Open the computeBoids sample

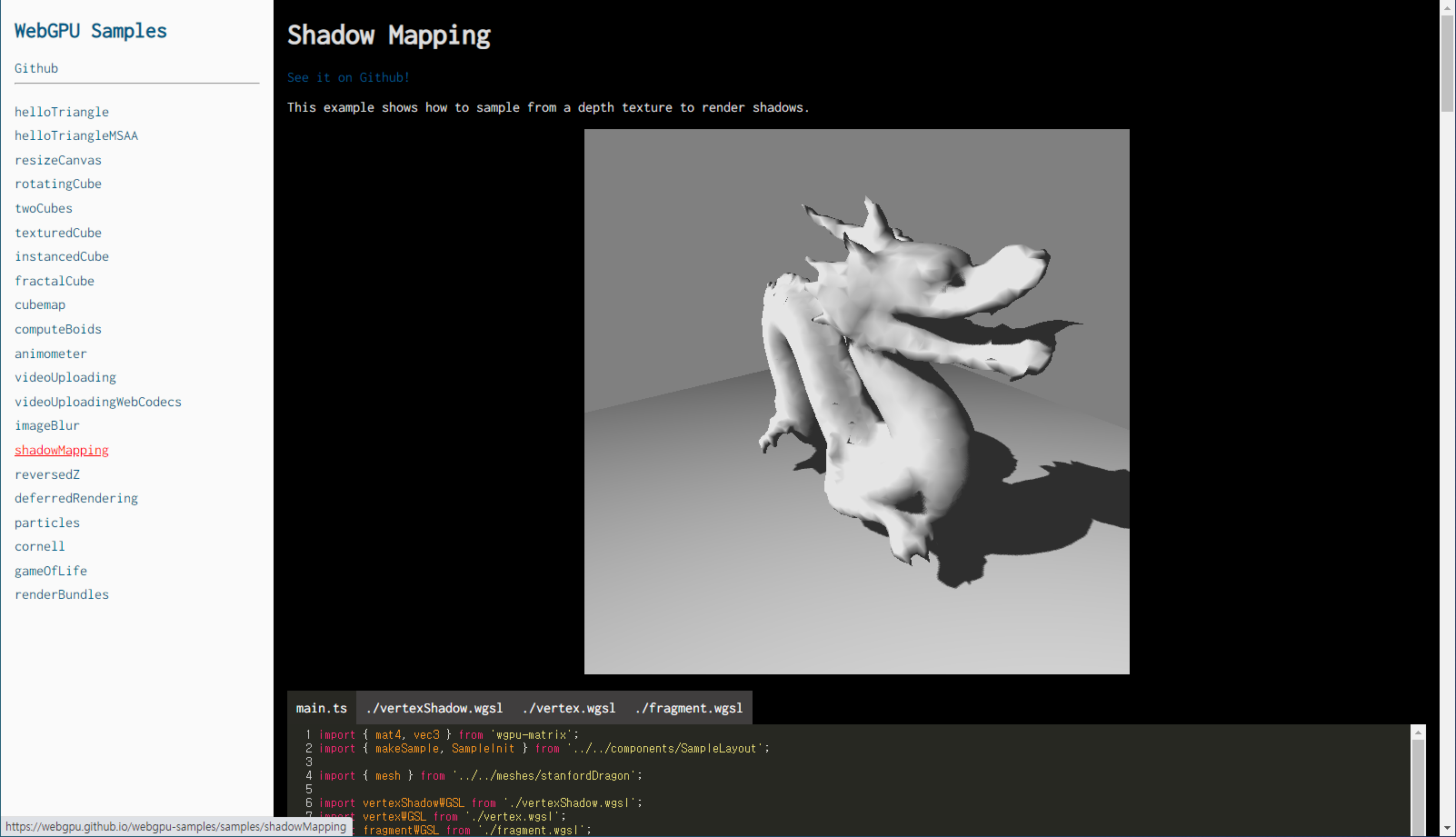pyautogui.click(x=58, y=329)
